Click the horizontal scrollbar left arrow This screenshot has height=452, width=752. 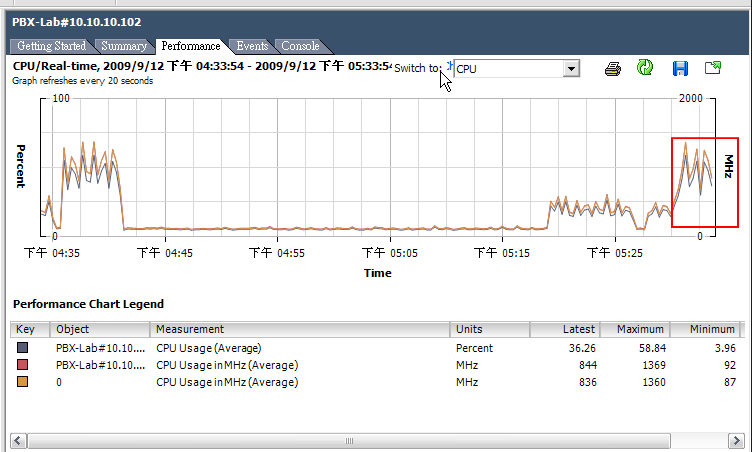coord(18,440)
